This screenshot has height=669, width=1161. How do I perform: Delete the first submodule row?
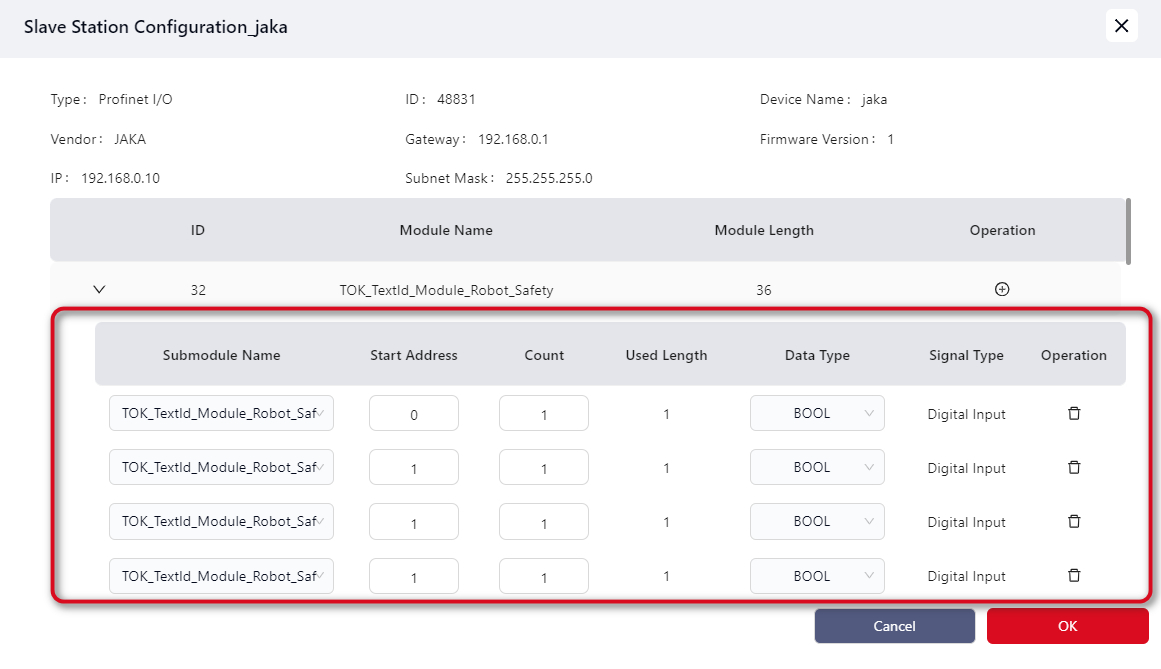tap(1074, 414)
